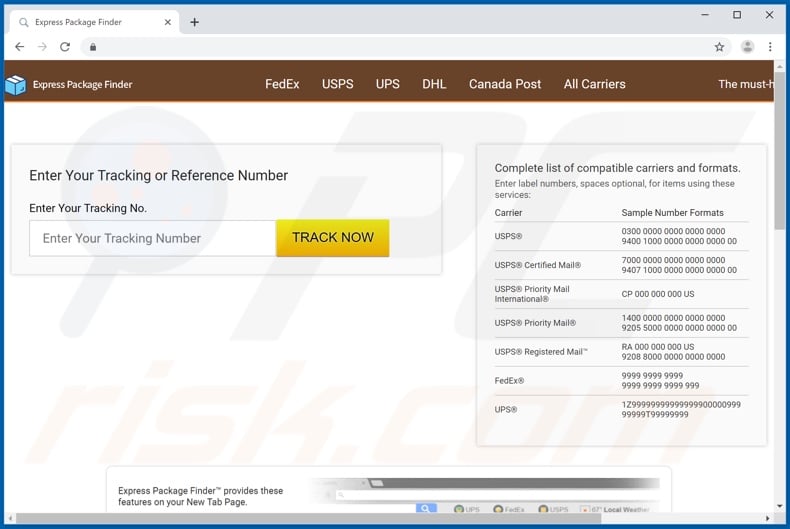Open a new tab with plus button
Screen dimensions: 790x529
coord(194,22)
